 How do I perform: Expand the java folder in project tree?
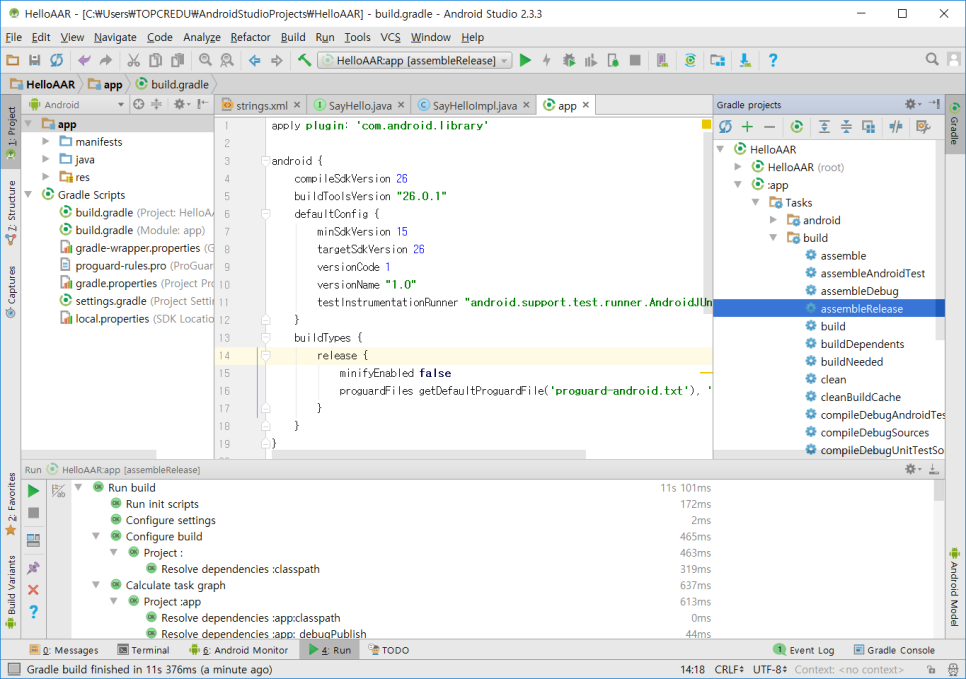[x=46, y=159]
